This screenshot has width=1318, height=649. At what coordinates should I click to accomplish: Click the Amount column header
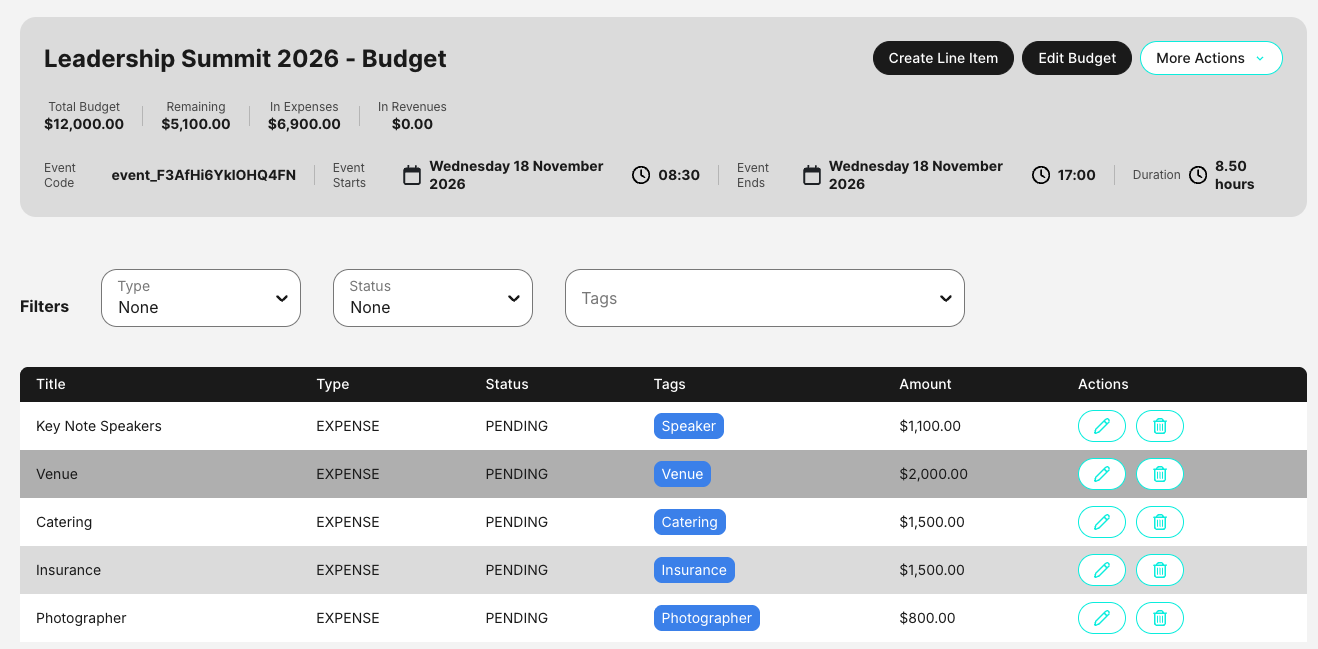click(926, 384)
